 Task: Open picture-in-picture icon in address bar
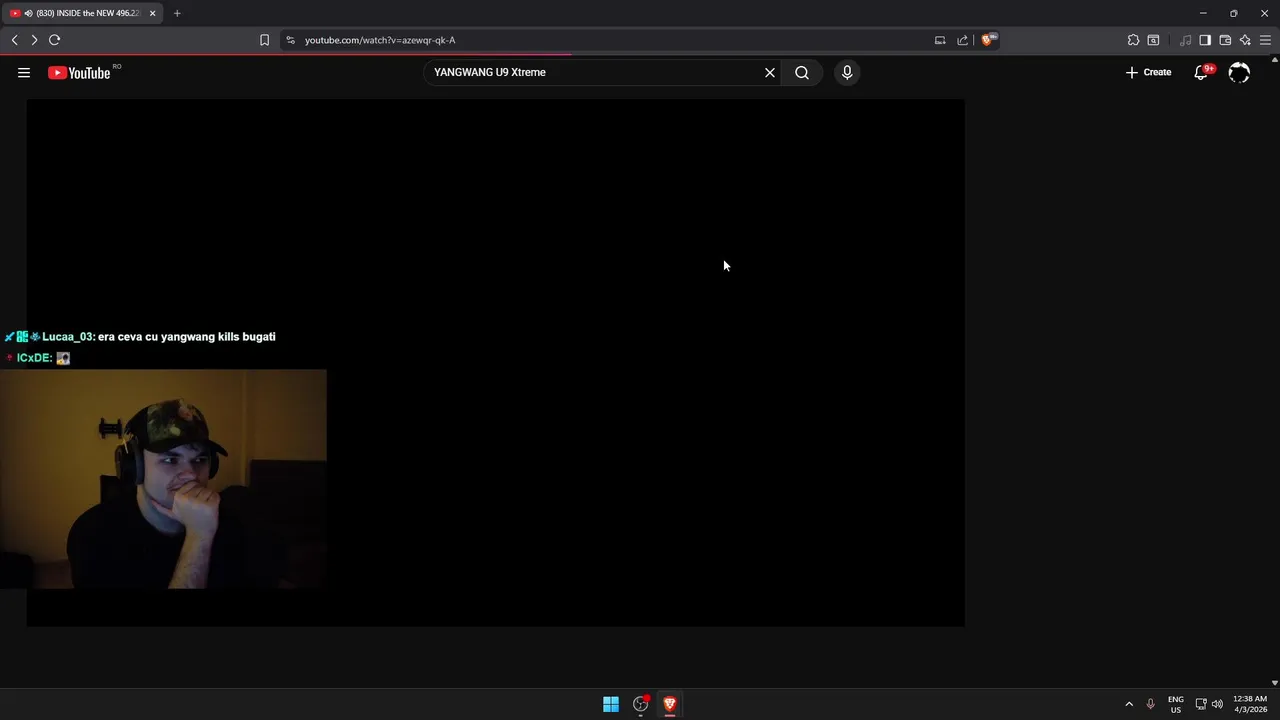tap(940, 40)
